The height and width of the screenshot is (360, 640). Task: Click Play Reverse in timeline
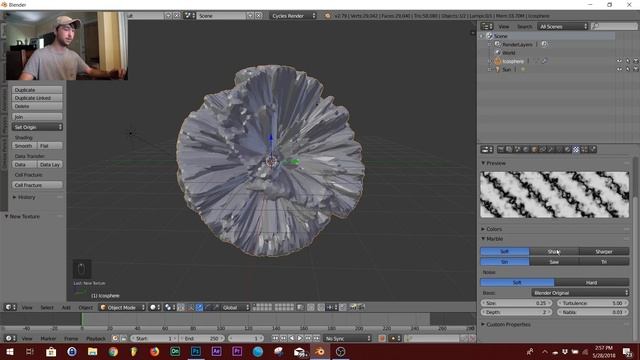tap(292, 338)
